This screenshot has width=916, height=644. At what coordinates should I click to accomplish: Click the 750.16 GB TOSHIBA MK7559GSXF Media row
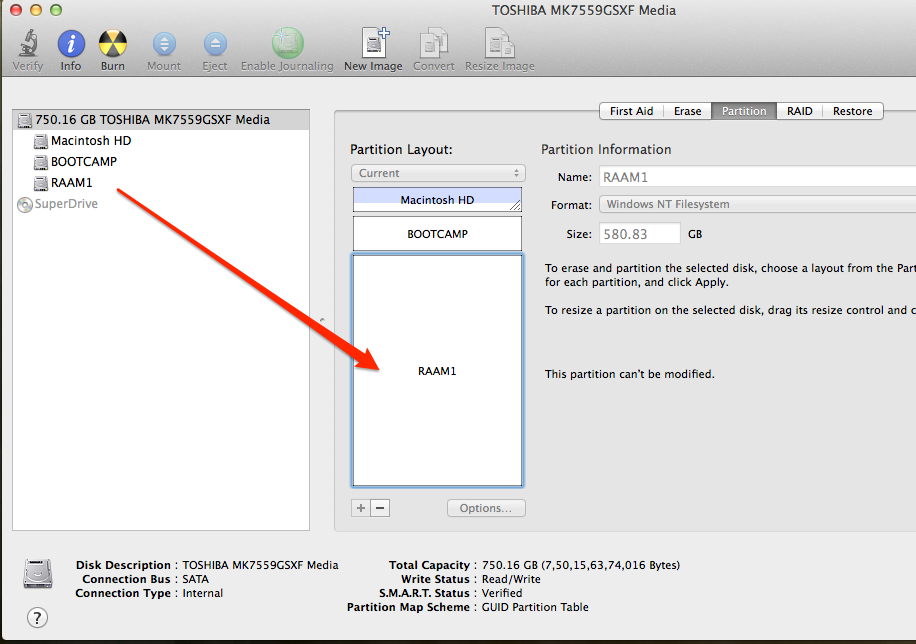pos(161,120)
